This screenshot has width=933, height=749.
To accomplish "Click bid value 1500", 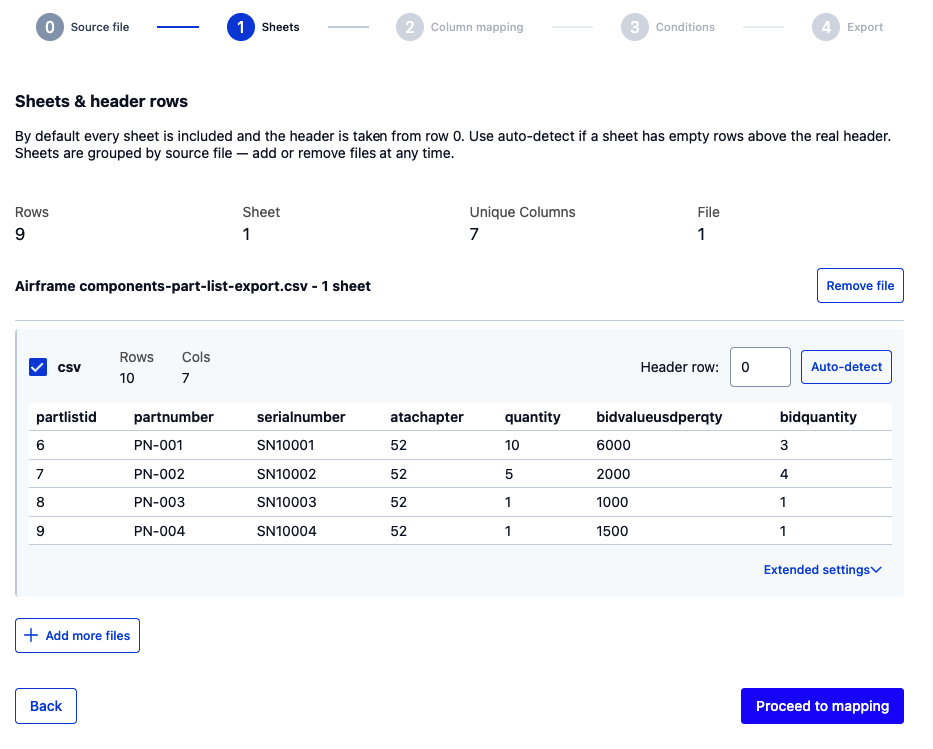I will (612, 531).
